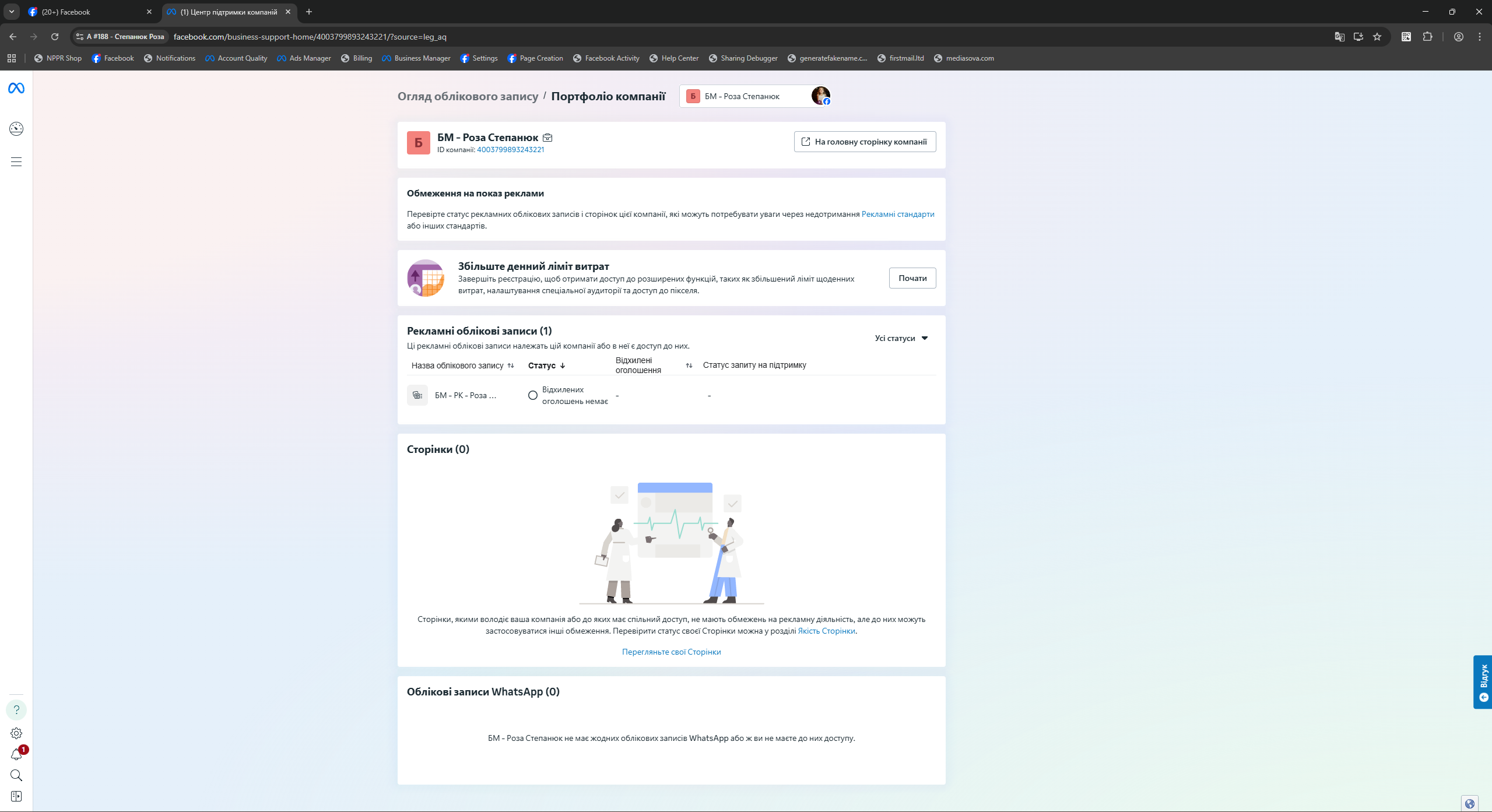Select the status radio circle for БМ - РК row

532,395
